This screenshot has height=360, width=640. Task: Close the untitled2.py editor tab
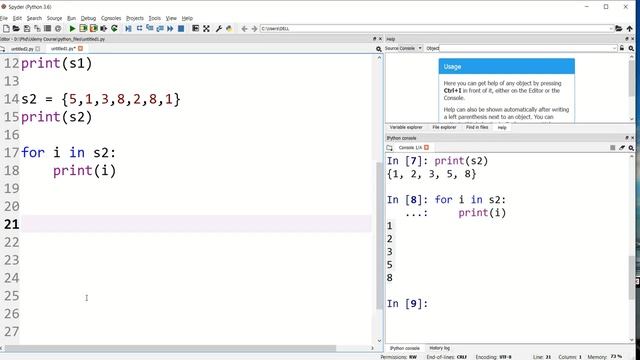pyautogui.click(x=38, y=49)
